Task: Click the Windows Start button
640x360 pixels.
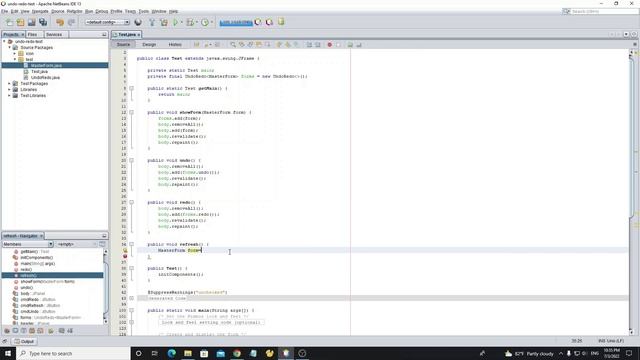Action: pos(8,353)
